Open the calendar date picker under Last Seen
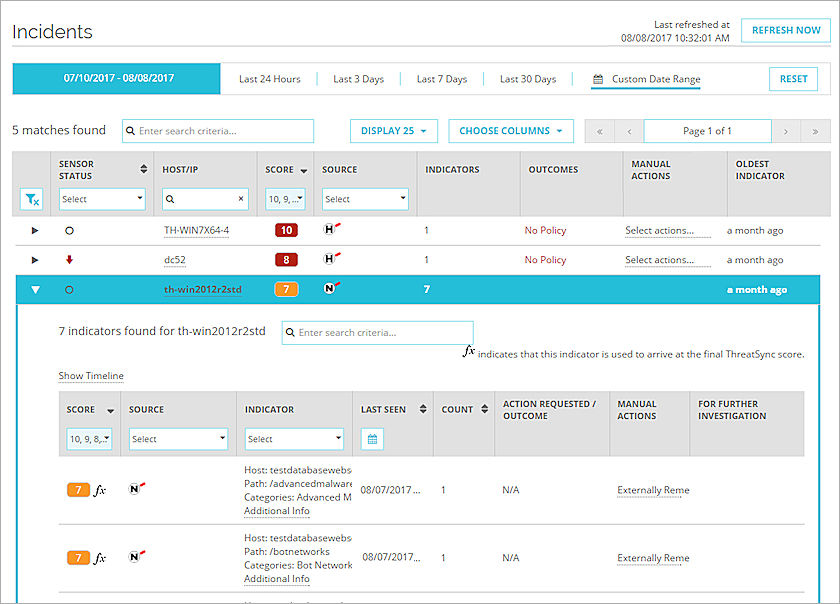840x604 pixels. (371, 438)
